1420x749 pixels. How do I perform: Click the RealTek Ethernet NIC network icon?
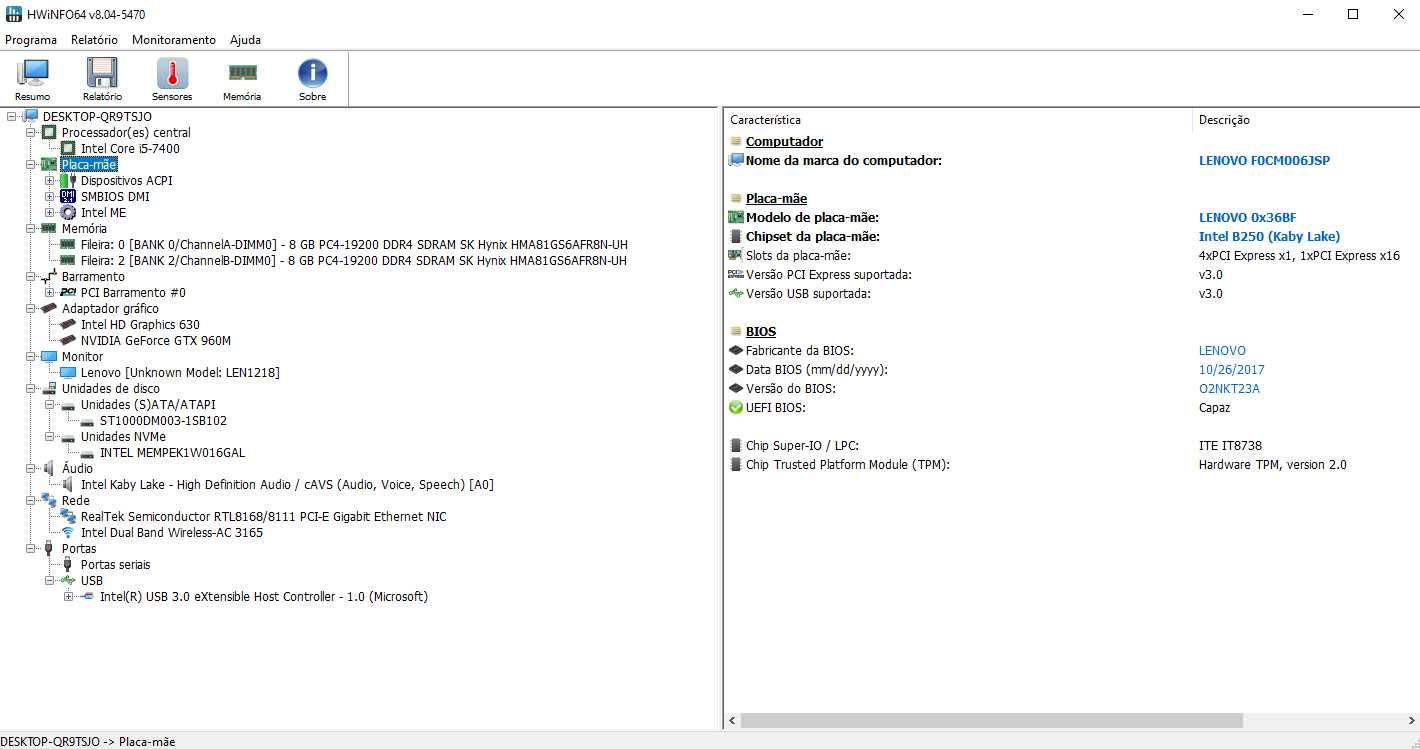pyautogui.click(x=68, y=517)
